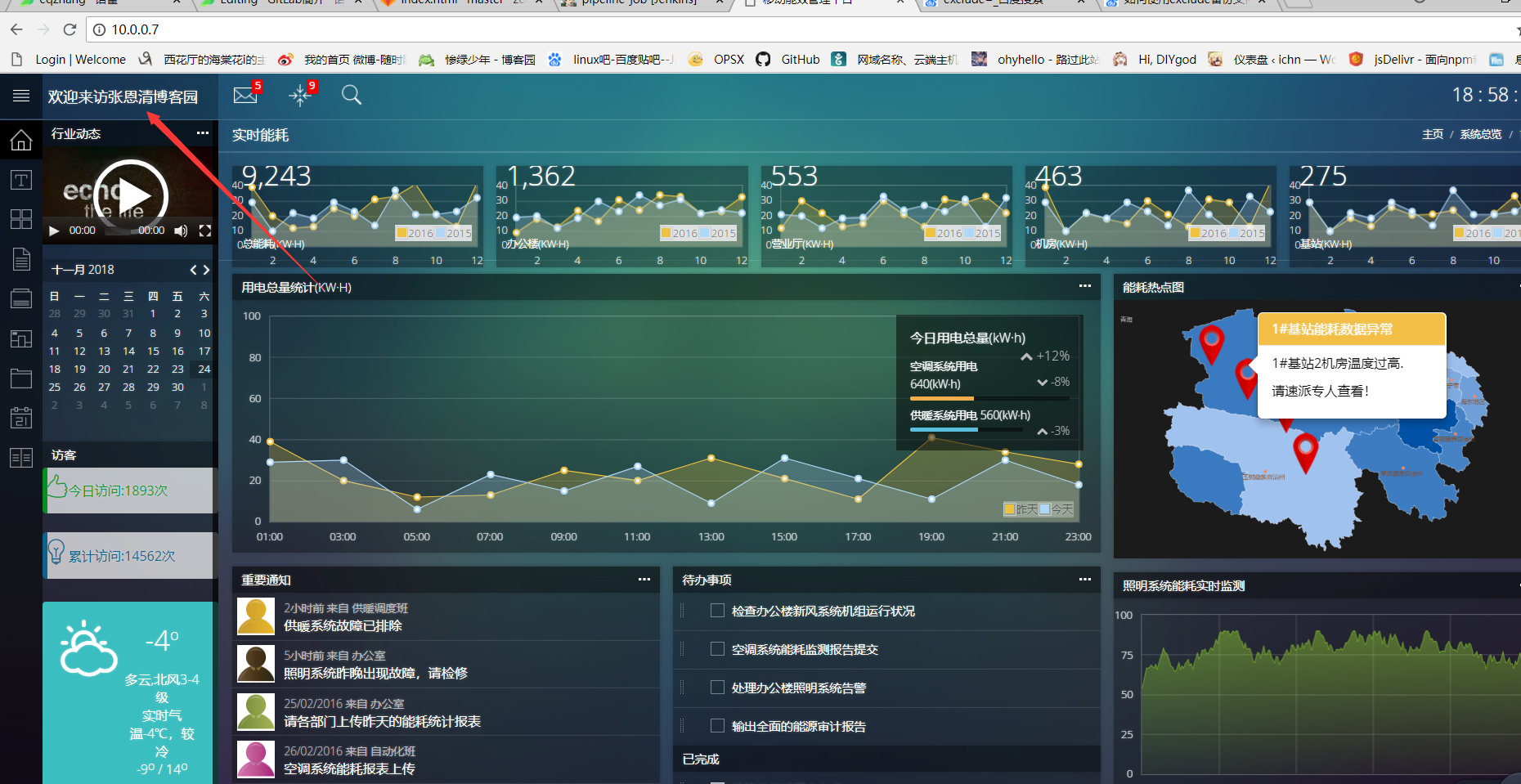Check 空调系统能耗监测报告提交 todo
This screenshot has width=1521, height=784.
click(717, 649)
